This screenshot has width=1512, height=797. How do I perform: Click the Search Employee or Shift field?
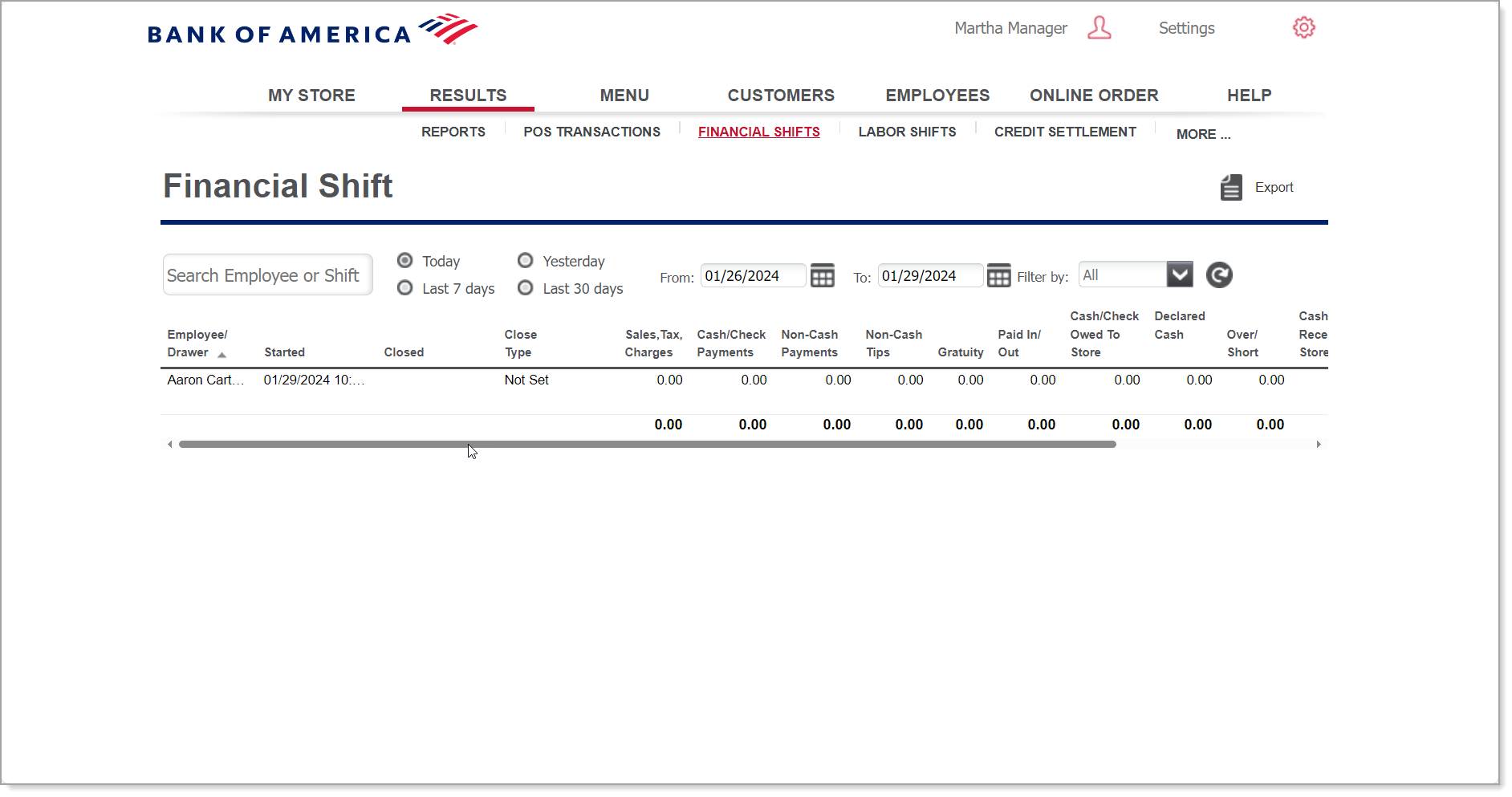click(x=267, y=274)
